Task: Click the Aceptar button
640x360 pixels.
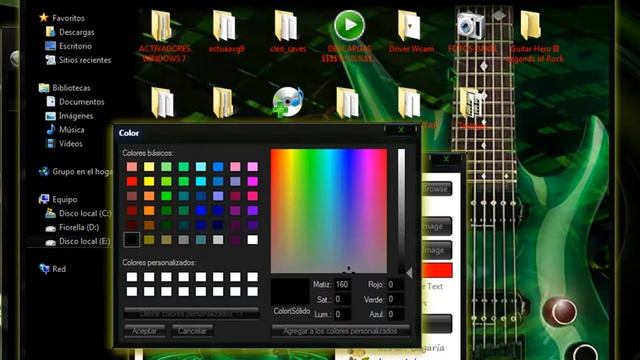Action: coord(144,331)
